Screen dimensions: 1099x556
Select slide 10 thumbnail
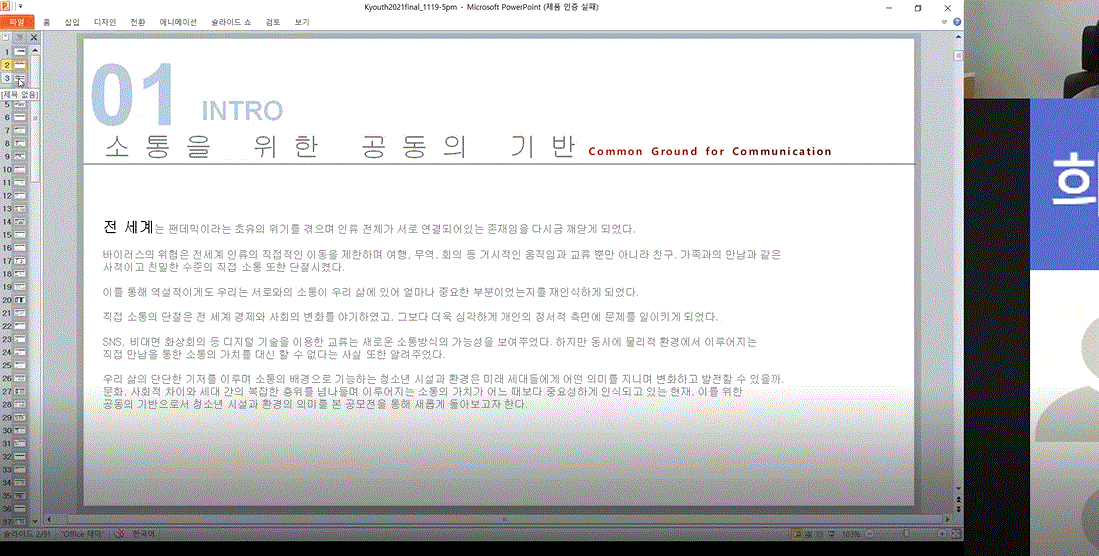20,170
